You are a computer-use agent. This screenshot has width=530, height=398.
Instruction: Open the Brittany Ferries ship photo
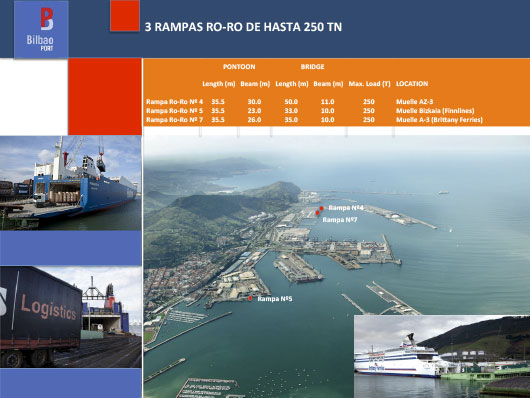[442, 356]
